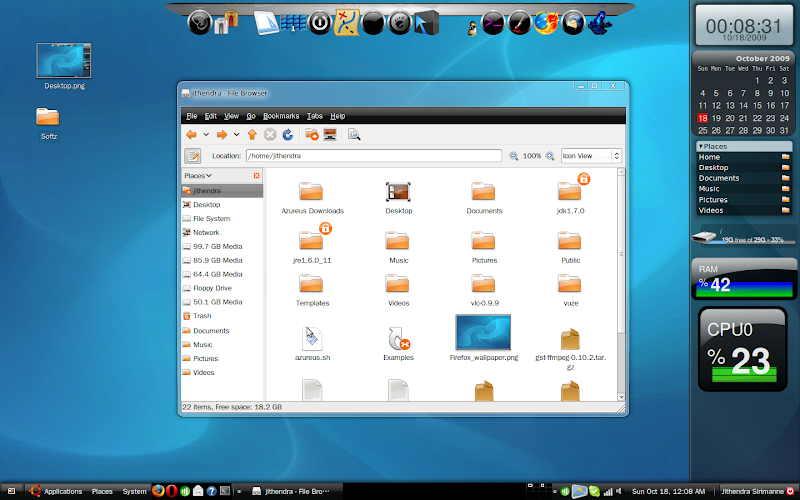This screenshot has height=500, width=800.
Task: Zoom in using the plus magnifier
Action: point(550,156)
